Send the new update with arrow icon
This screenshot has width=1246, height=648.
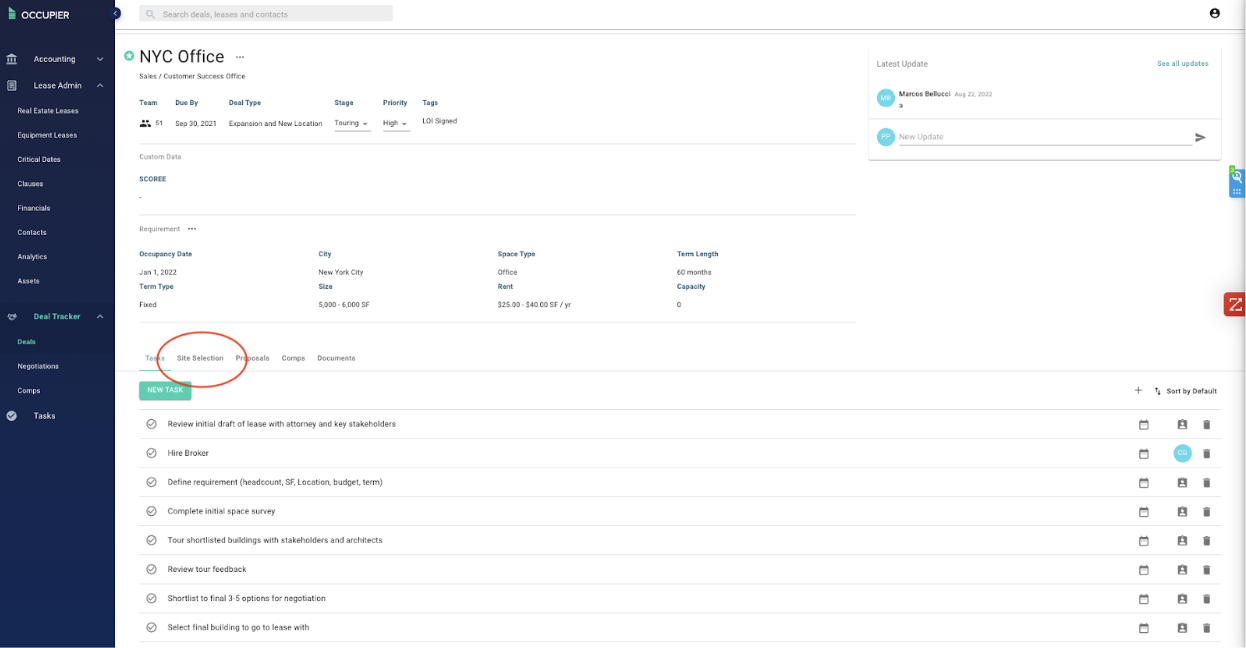click(x=1200, y=137)
